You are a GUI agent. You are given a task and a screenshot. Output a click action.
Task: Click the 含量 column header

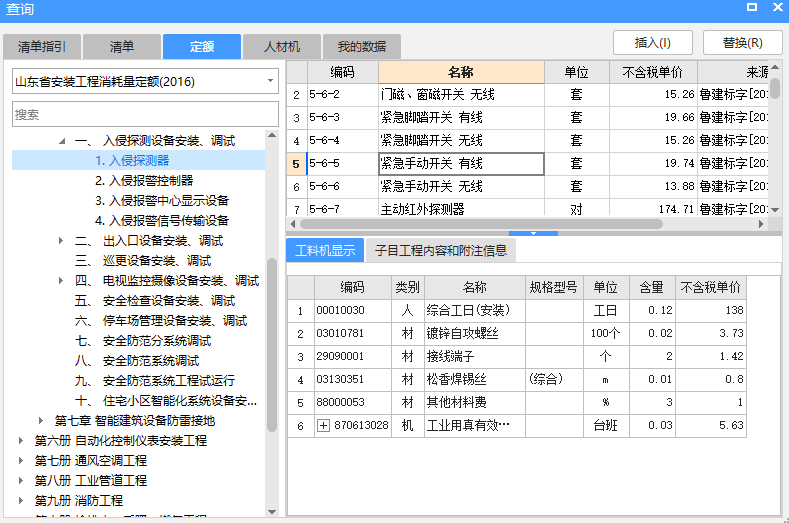click(x=652, y=287)
